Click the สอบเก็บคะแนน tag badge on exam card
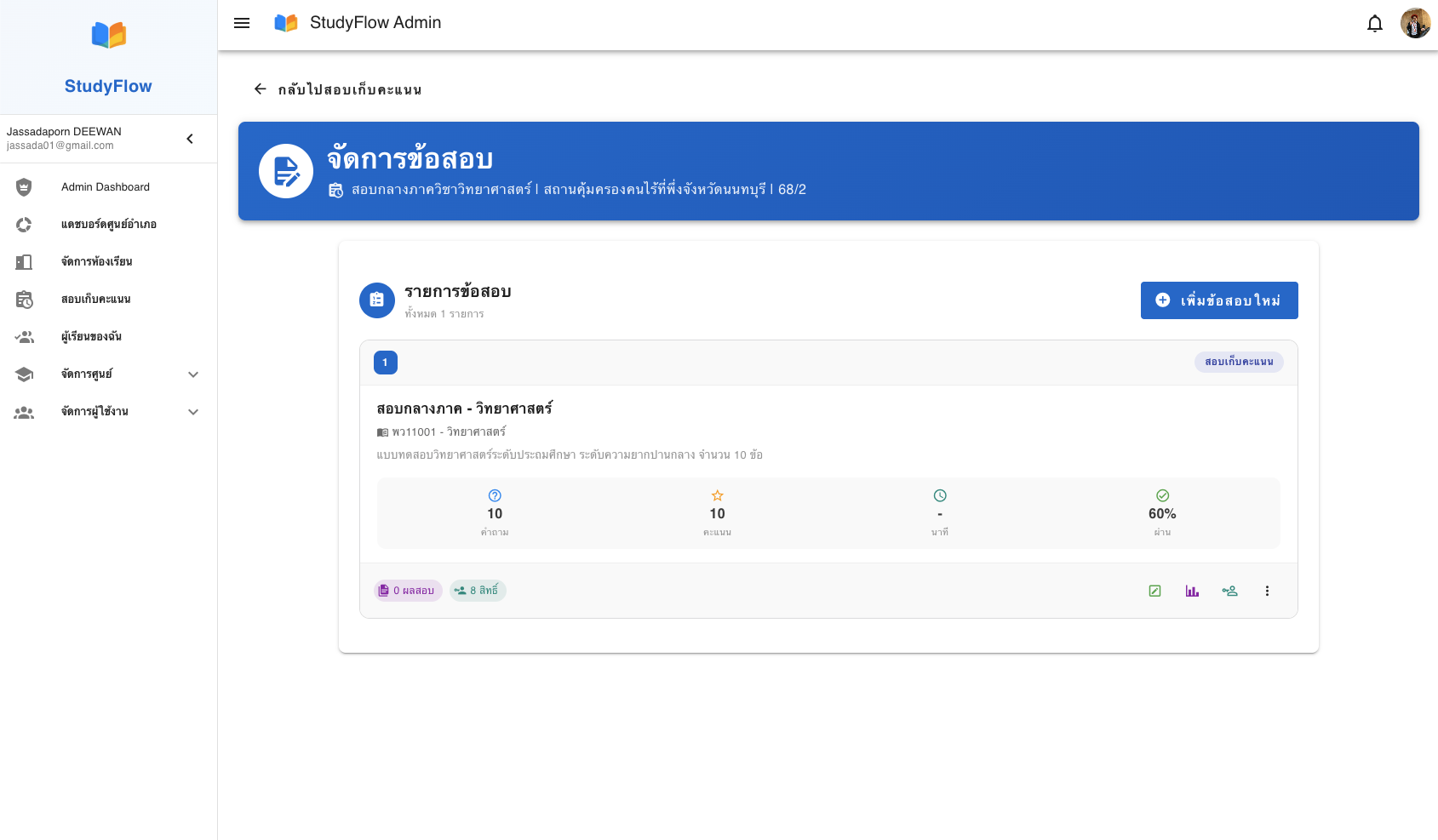Image resolution: width=1438 pixels, height=840 pixels. point(1238,362)
